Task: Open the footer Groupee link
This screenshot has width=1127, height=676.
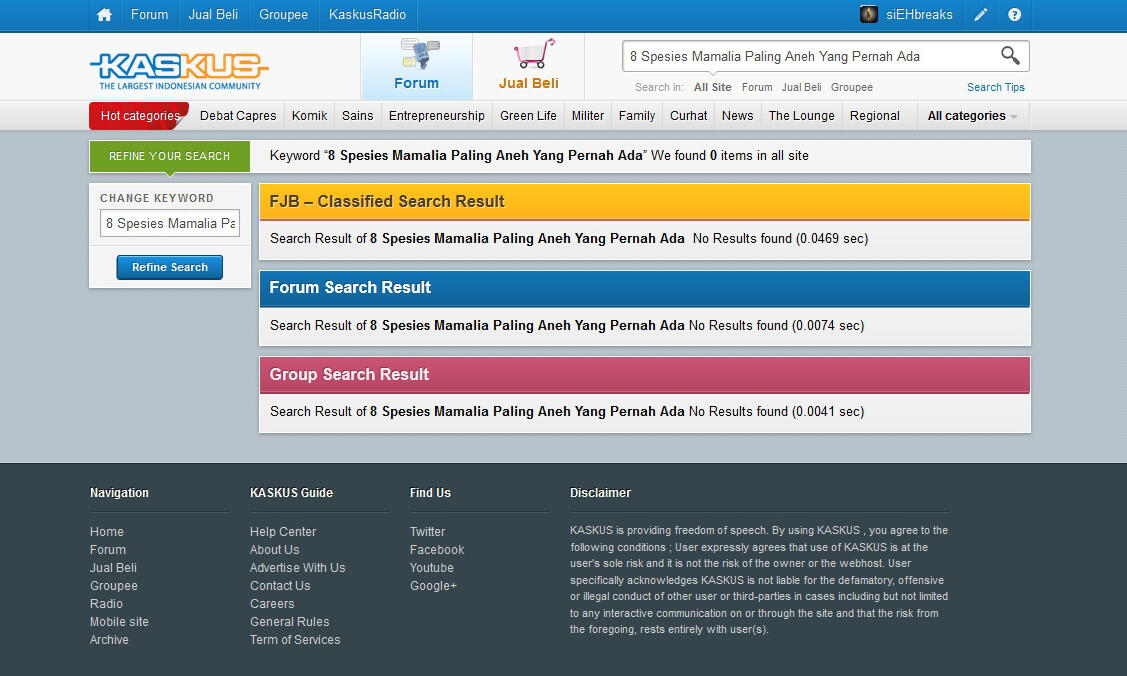Action: click(x=114, y=585)
